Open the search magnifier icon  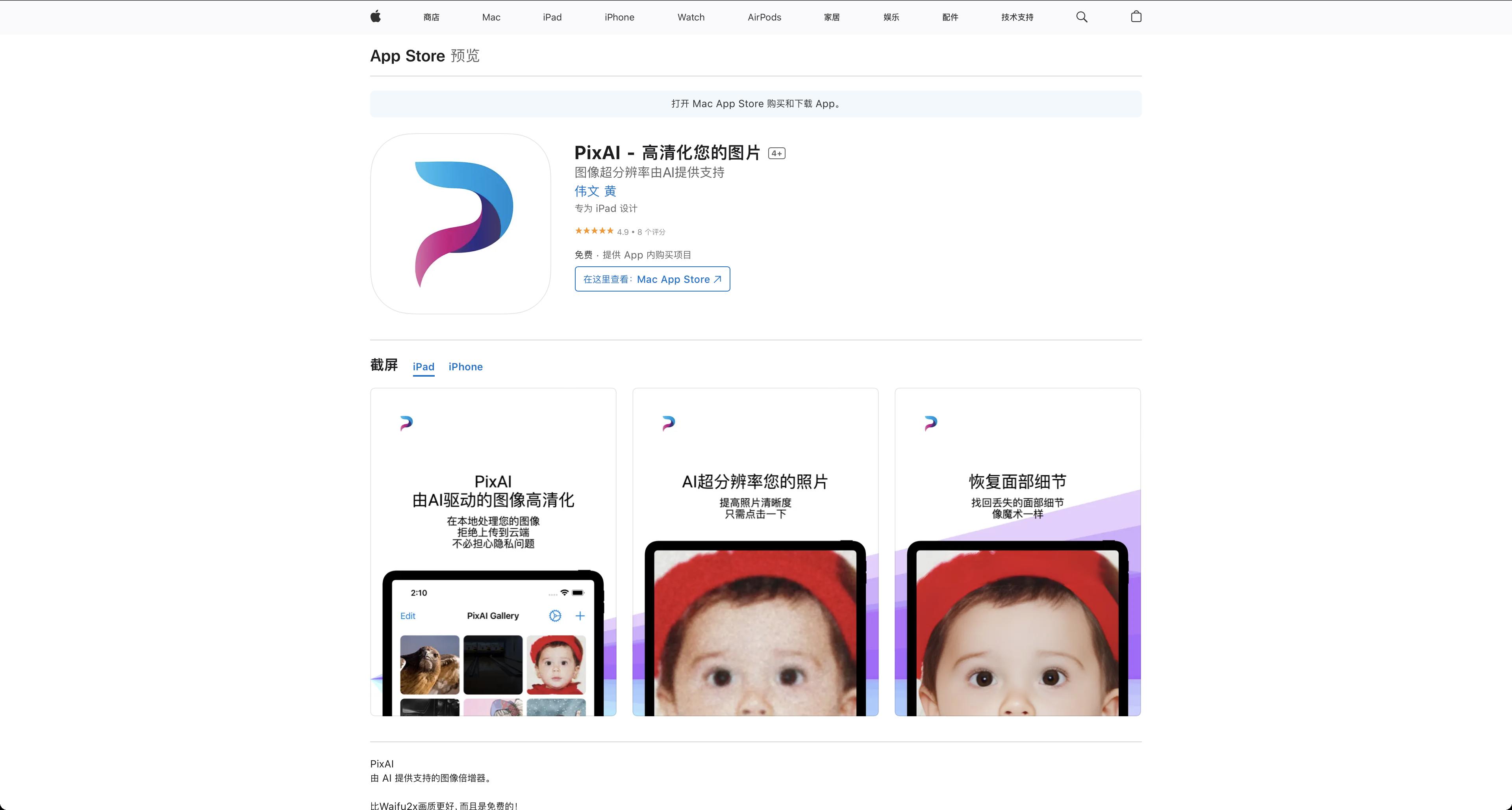click(1082, 17)
